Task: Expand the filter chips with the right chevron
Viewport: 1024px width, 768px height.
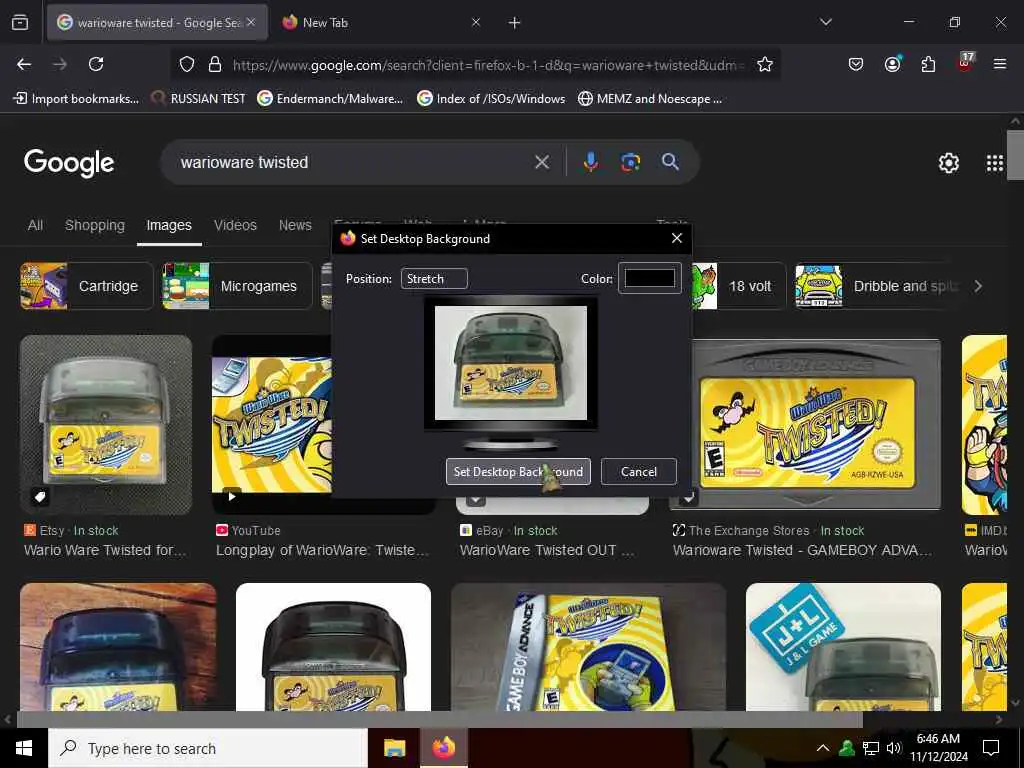Action: pos(978,286)
